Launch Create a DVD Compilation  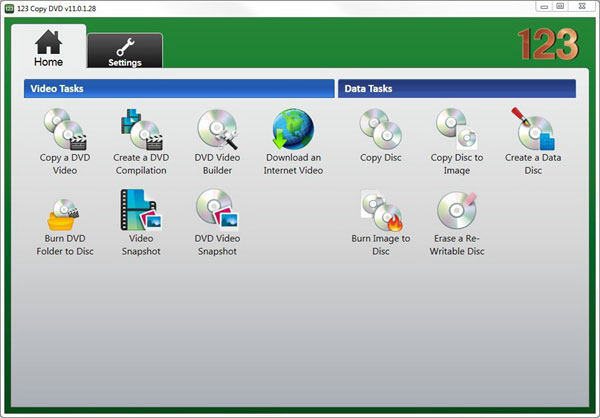click(140, 131)
